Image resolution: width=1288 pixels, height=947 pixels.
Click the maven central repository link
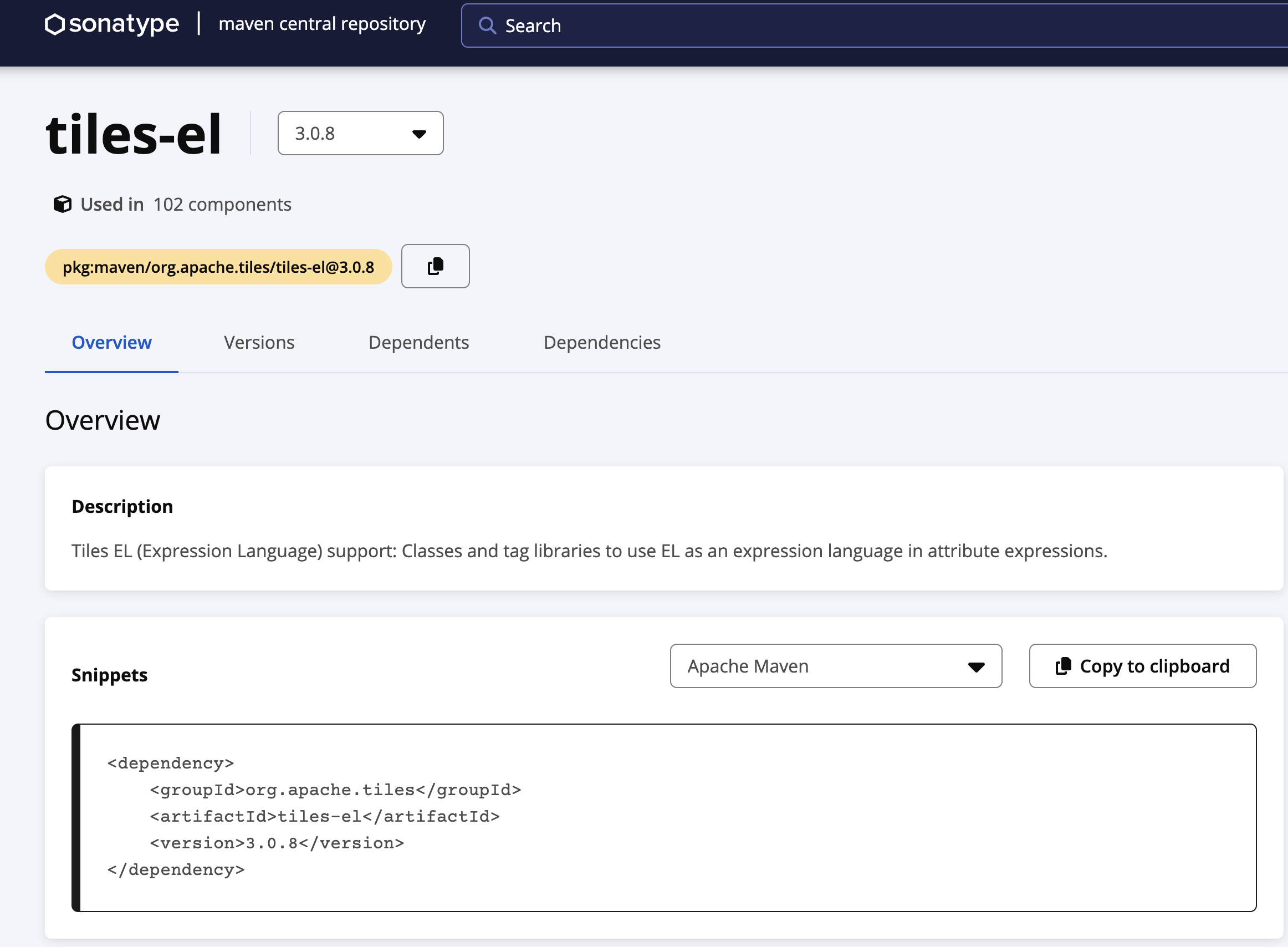pyautogui.click(x=322, y=24)
